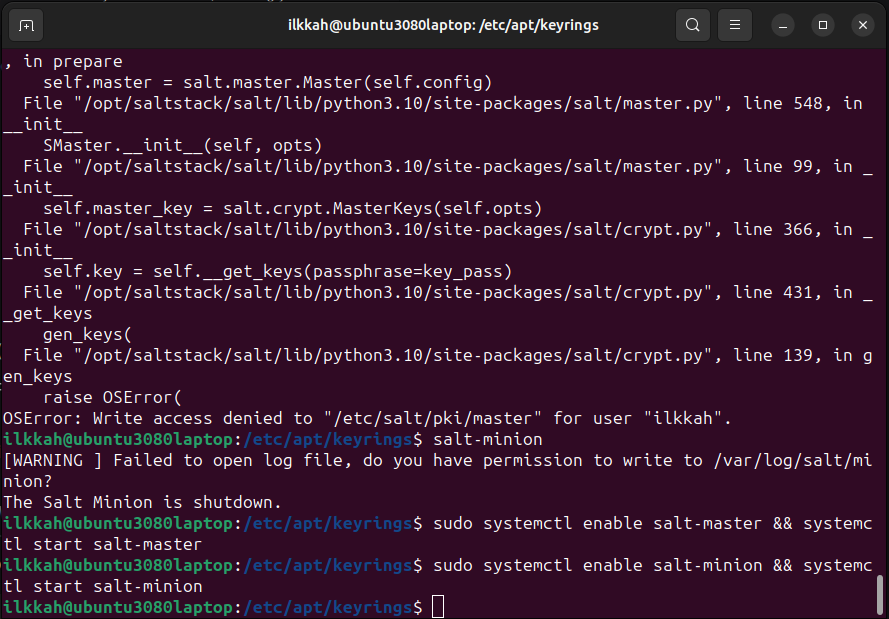The width and height of the screenshot is (889, 619).
Task: Click the sudo systemctl enable salt-master command
Action: [x=640, y=523]
